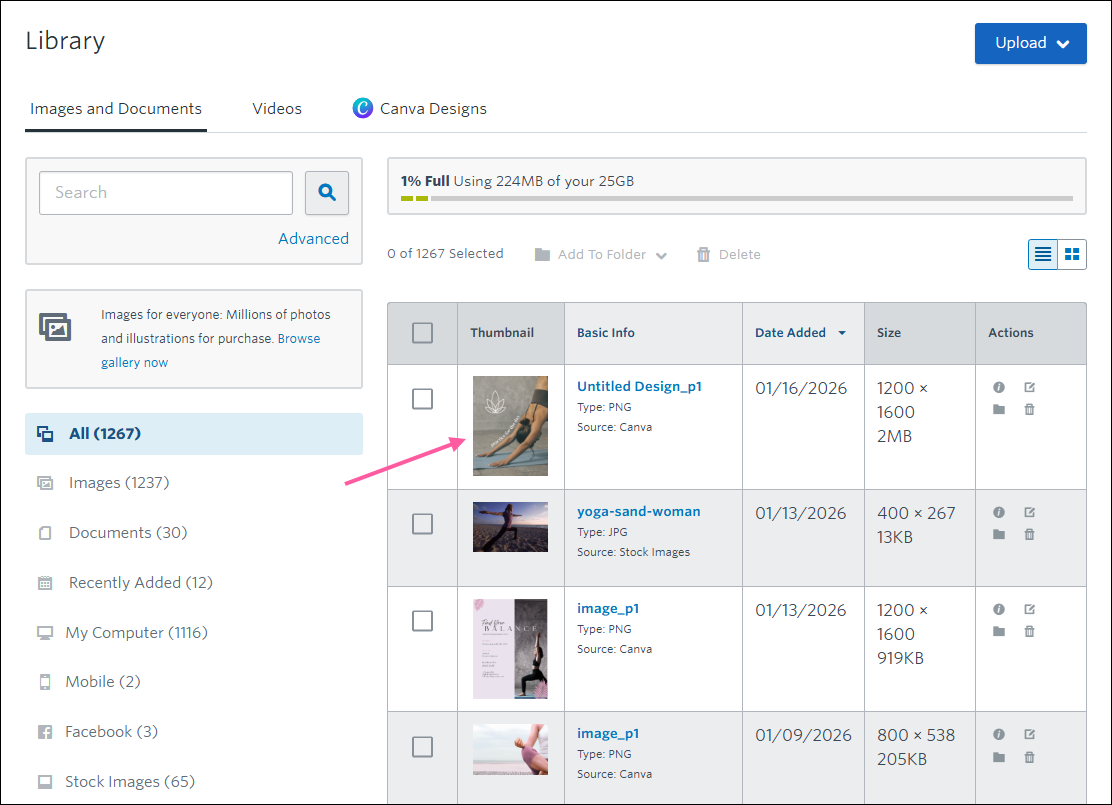Viewport: 1112px width, 805px height.
Task: Move image_p1 to a folder
Action: click(x=999, y=631)
